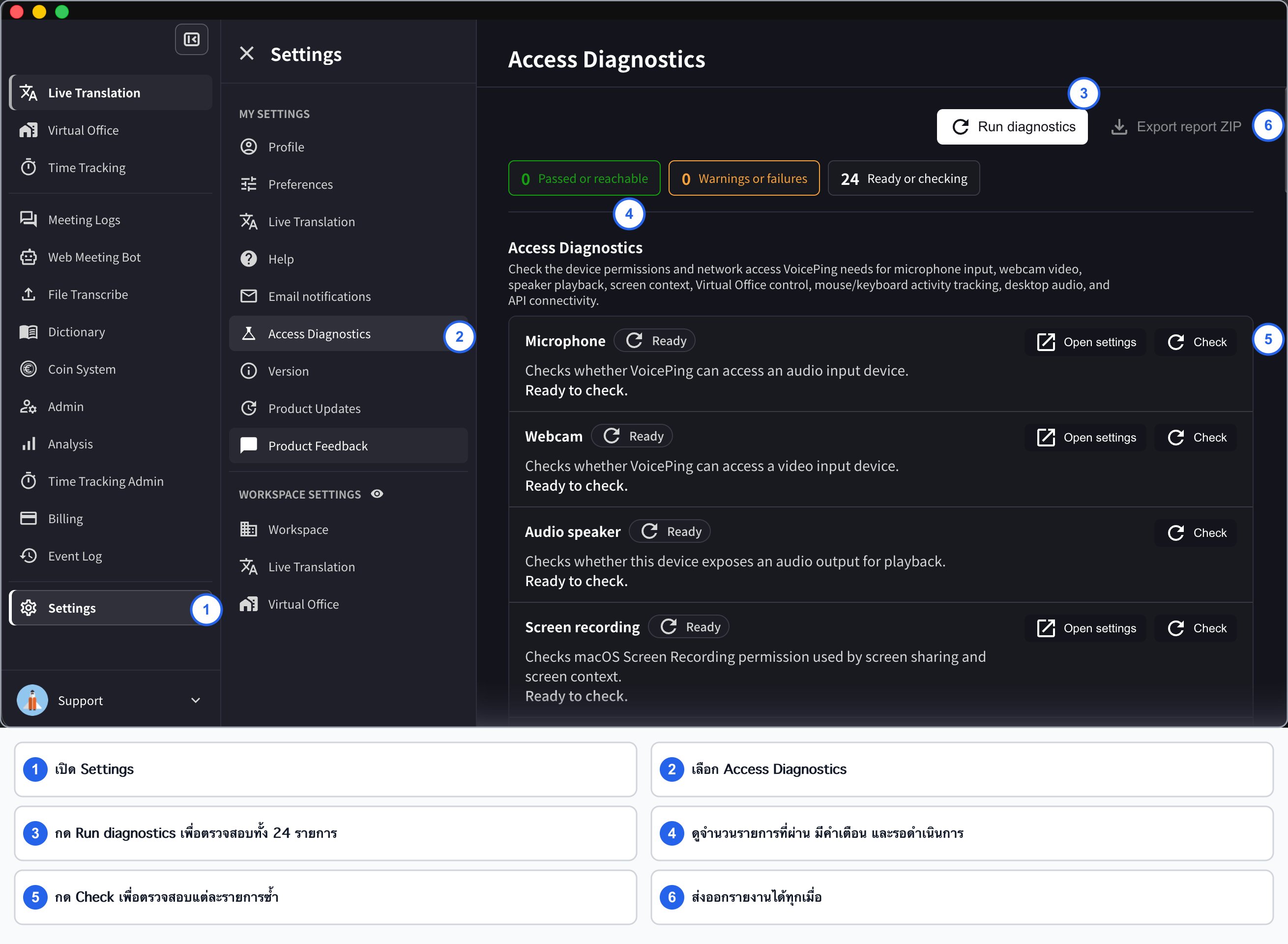
Task: Open Profile under My Settings
Action: [x=349, y=147]
